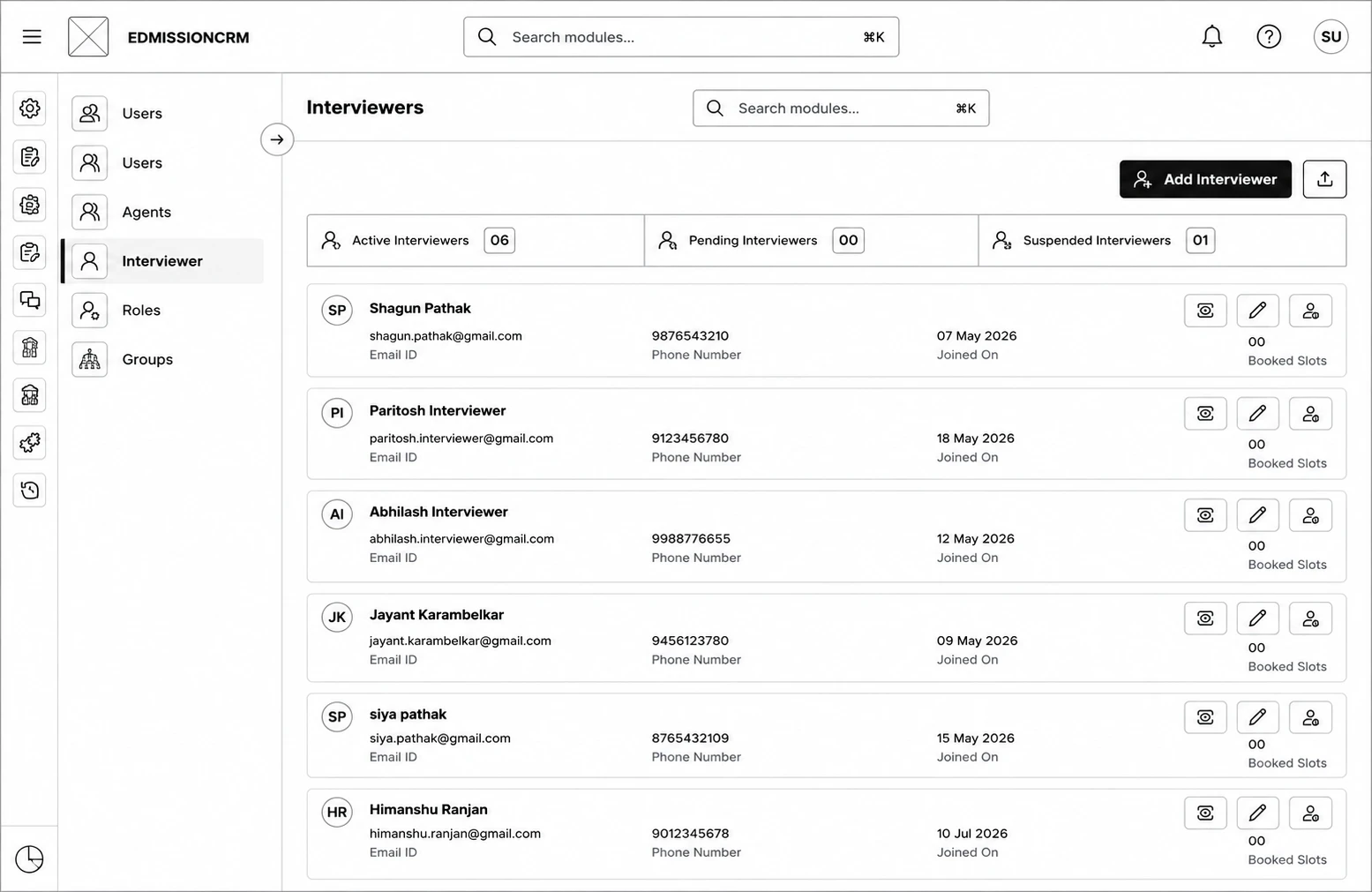Open the notifications bell
1372x892 pixels.
1212,36
